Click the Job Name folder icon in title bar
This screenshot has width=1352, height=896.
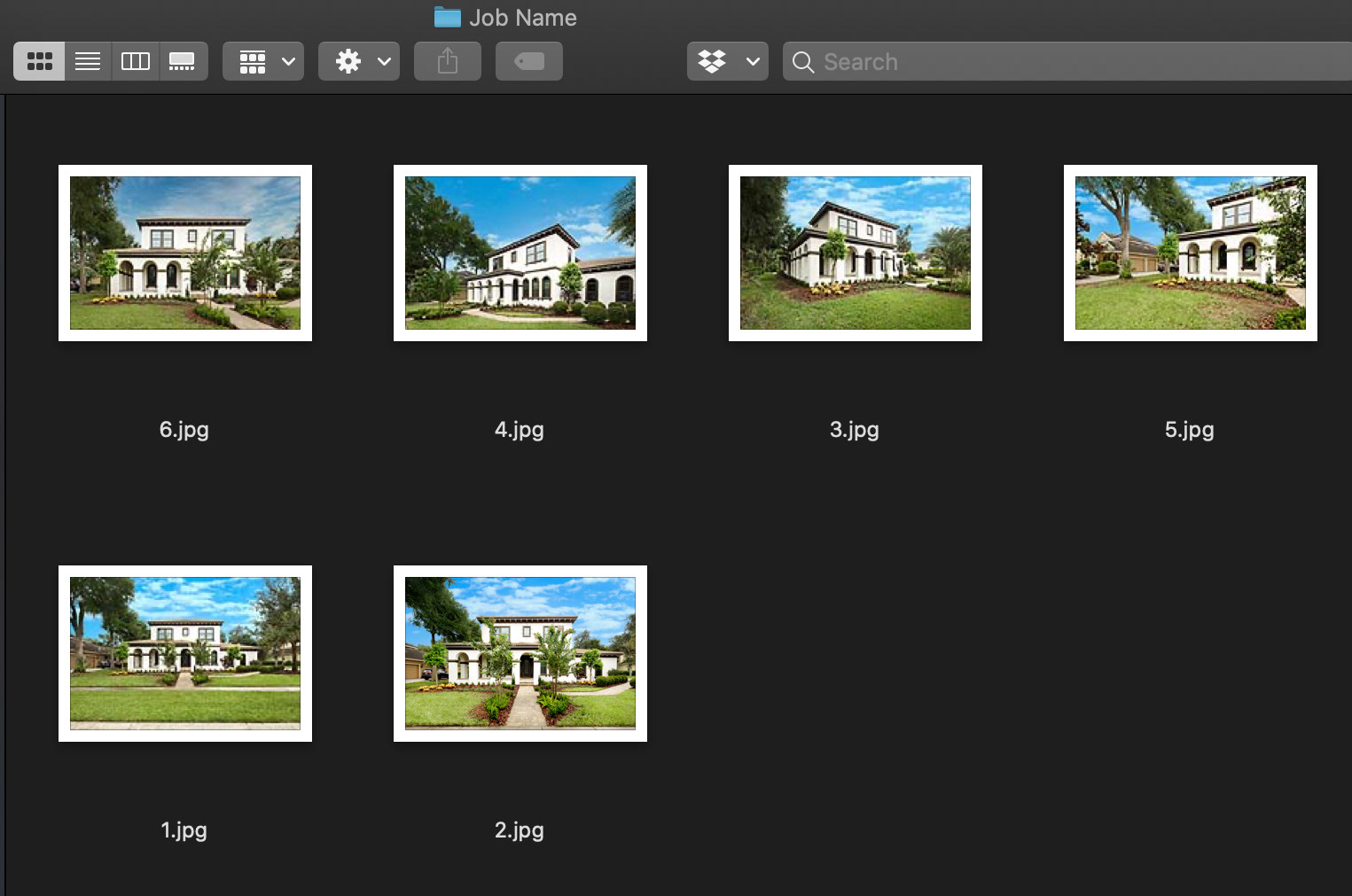point(448,17)
